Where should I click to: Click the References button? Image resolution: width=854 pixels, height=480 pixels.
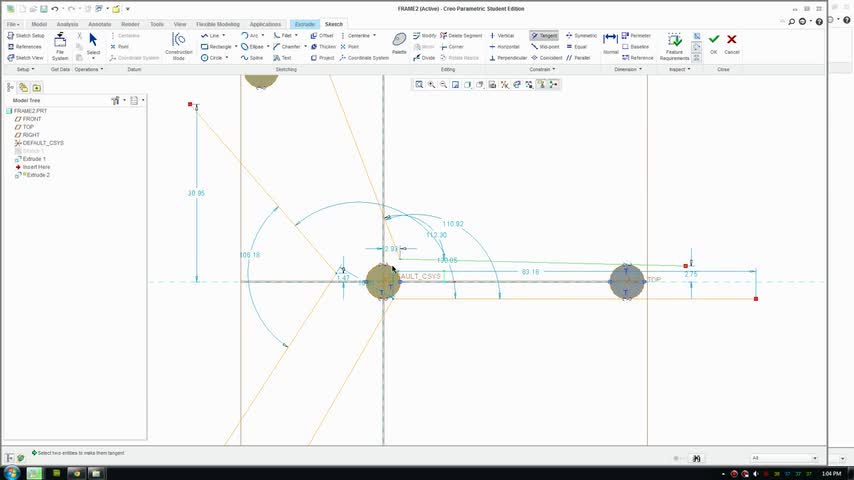25,47
